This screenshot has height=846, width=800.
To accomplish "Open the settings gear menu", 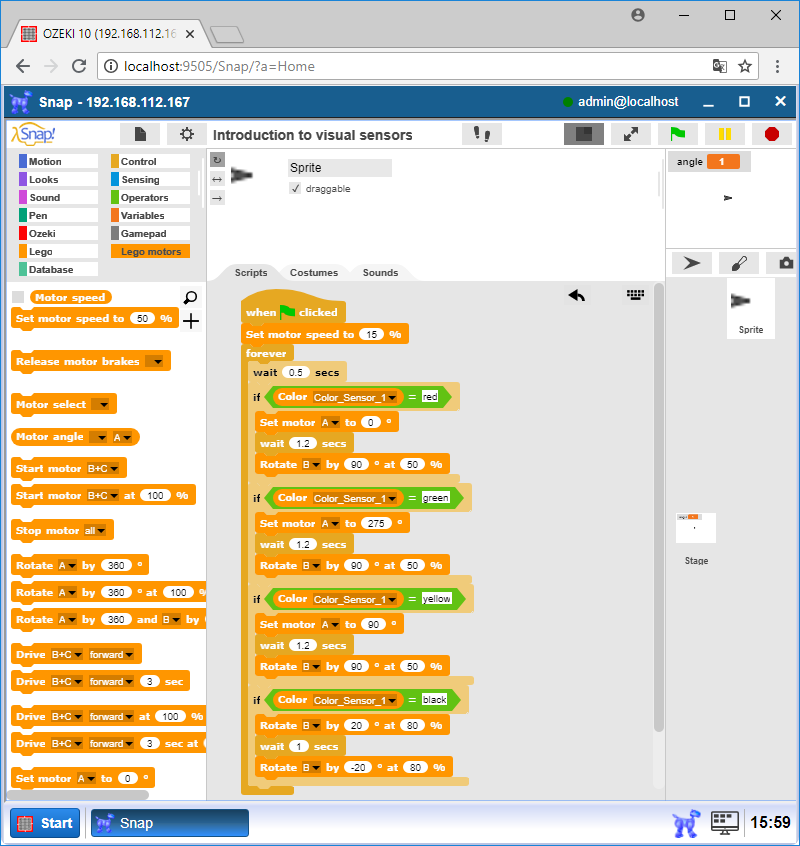I will [x=187, y=134].
